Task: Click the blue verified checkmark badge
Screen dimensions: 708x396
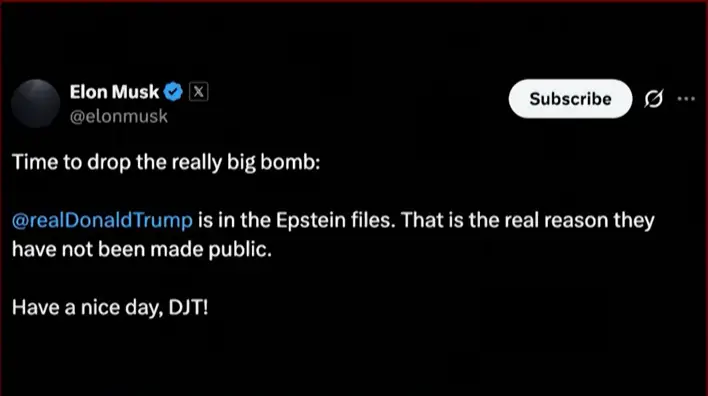Action: point(173,92)
